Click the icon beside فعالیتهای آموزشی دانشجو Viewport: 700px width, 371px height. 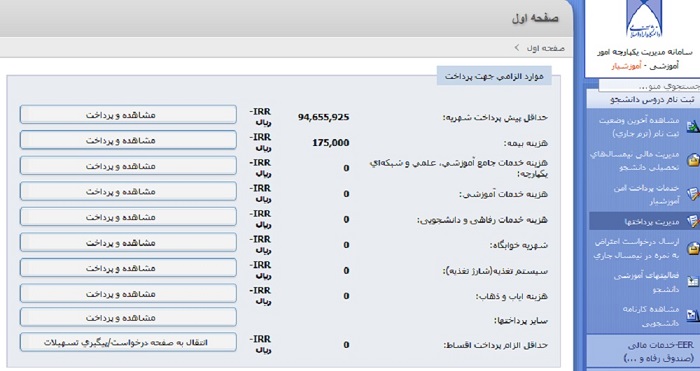(692, 282)
